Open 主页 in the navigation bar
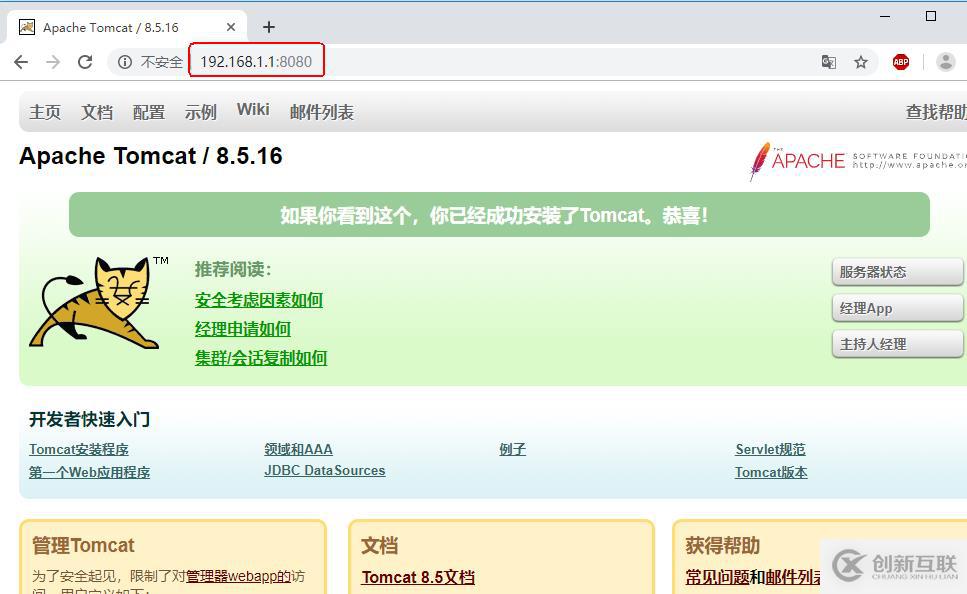The height and width of the screenshot is (594, 967). tap(45, 112)
